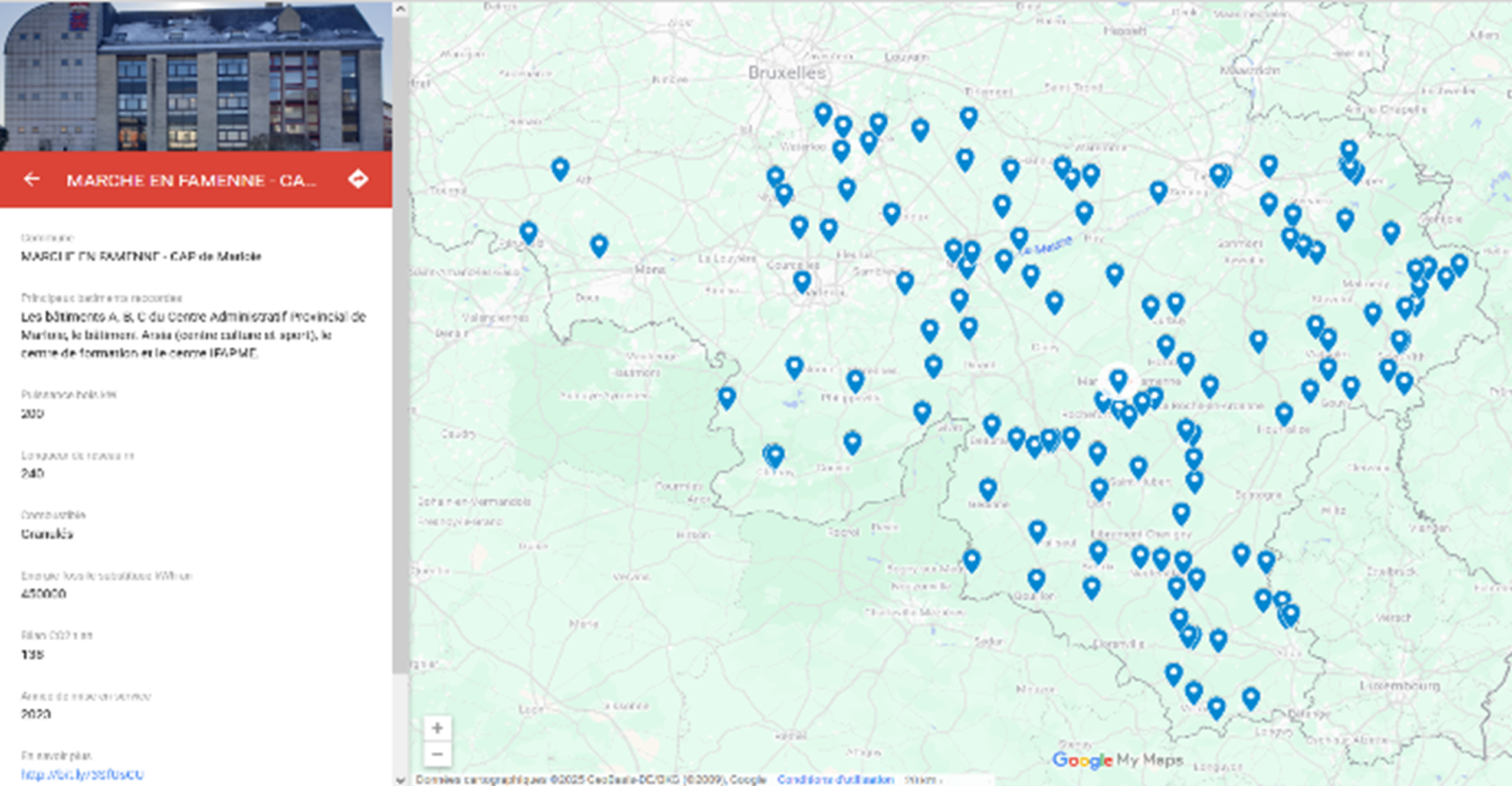Viewport: 1512px width, 786px height.
Task: Open the Conditions d'utilisation link
Action: pos(835,780)
